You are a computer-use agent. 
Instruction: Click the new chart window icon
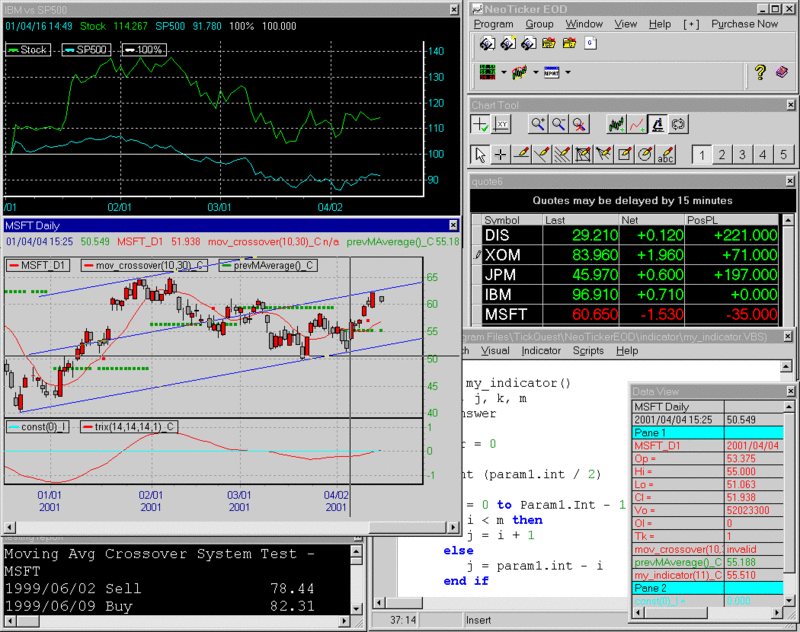pyautogui.click(x=519, y=72)
